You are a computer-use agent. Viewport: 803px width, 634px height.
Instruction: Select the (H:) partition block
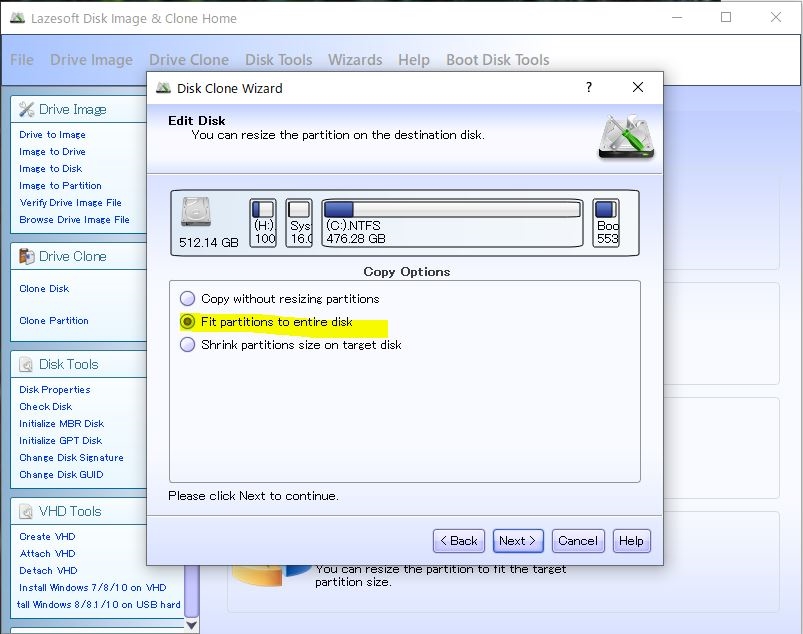[x=263, y=223]
